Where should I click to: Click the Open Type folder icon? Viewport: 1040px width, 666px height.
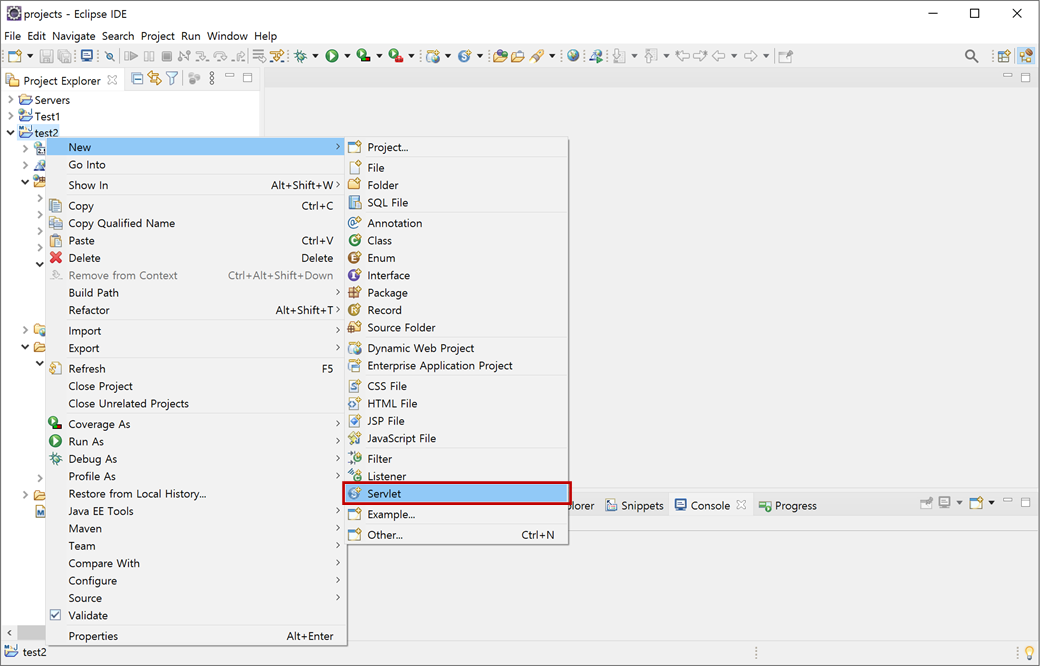[x=500, y=56]
